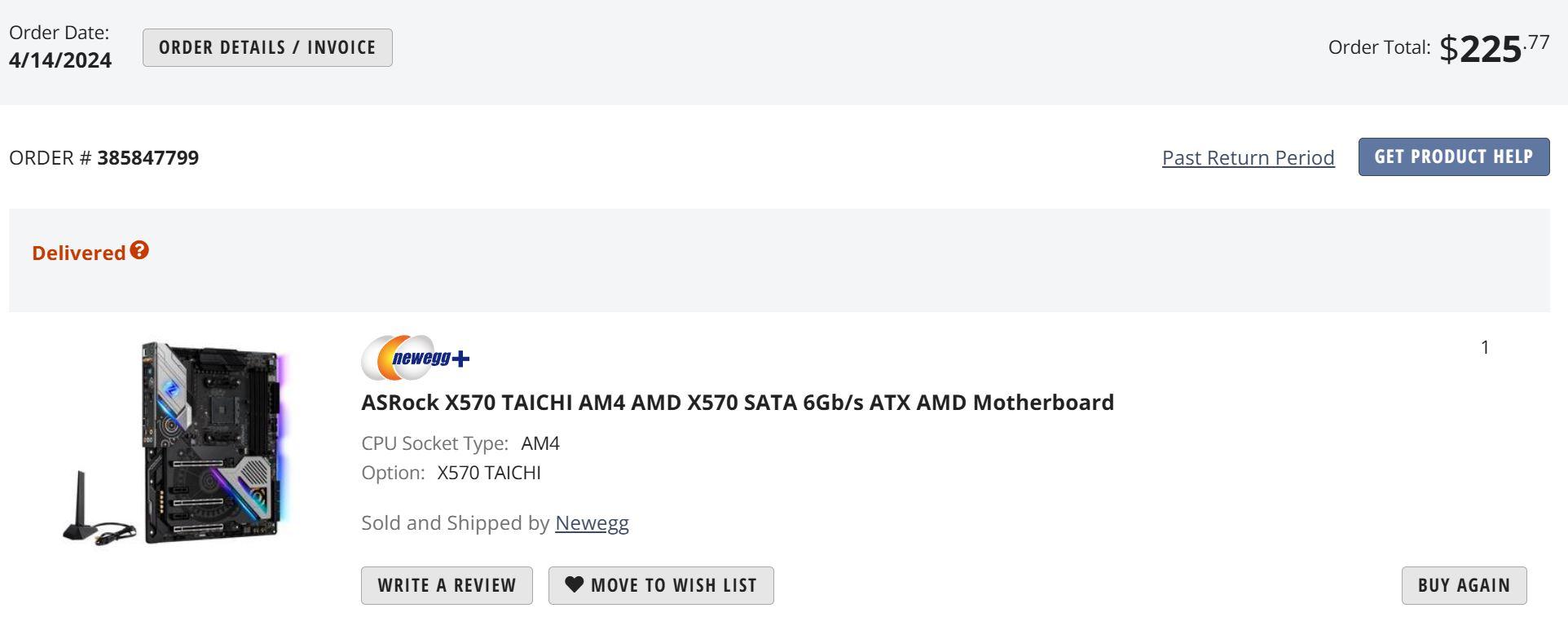1568x639 pixels.
Task: Click Get Product Help
Action: coord(1453,156)
